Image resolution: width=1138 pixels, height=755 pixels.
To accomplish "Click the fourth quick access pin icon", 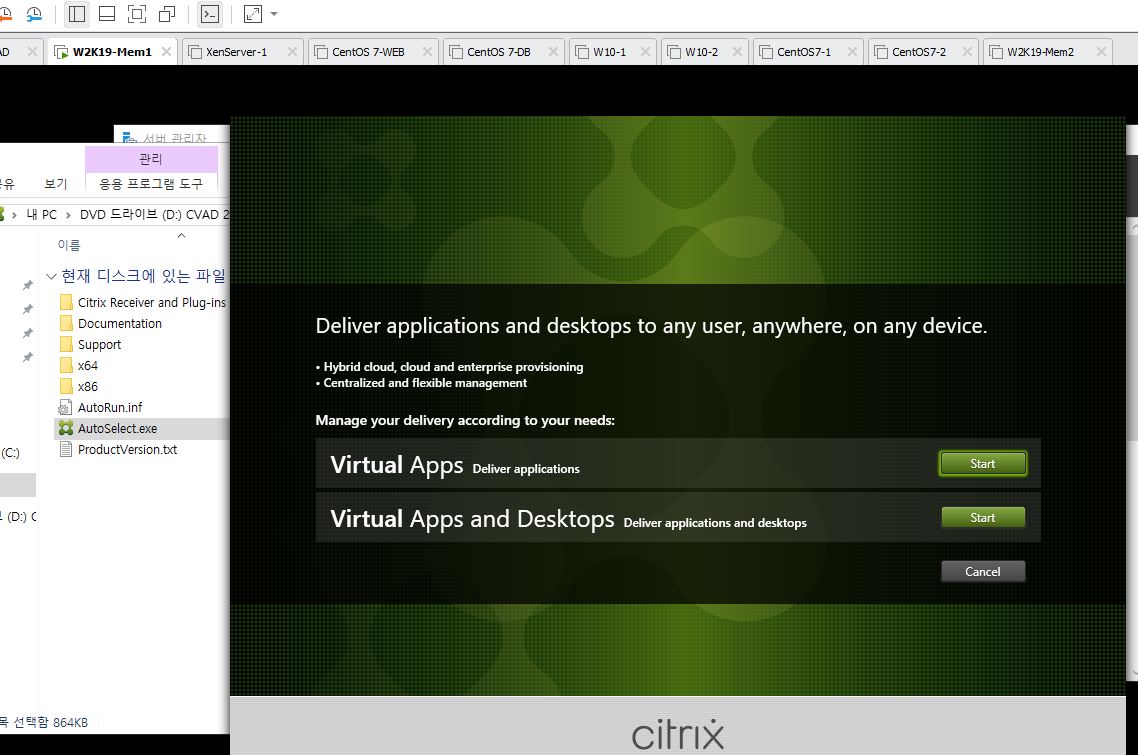I will point(28,357).
